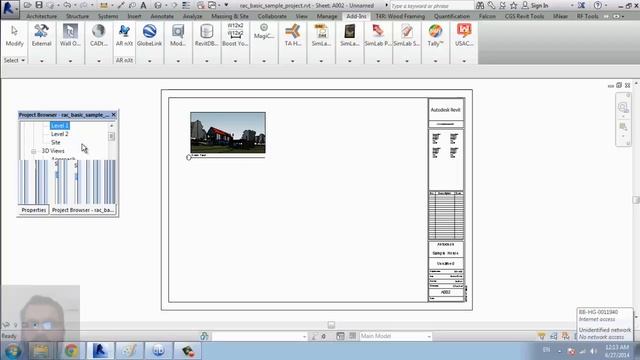640x360 pixels.
Task: Switch to the Structure ribbon tab
Action: [x=77, y=16]
